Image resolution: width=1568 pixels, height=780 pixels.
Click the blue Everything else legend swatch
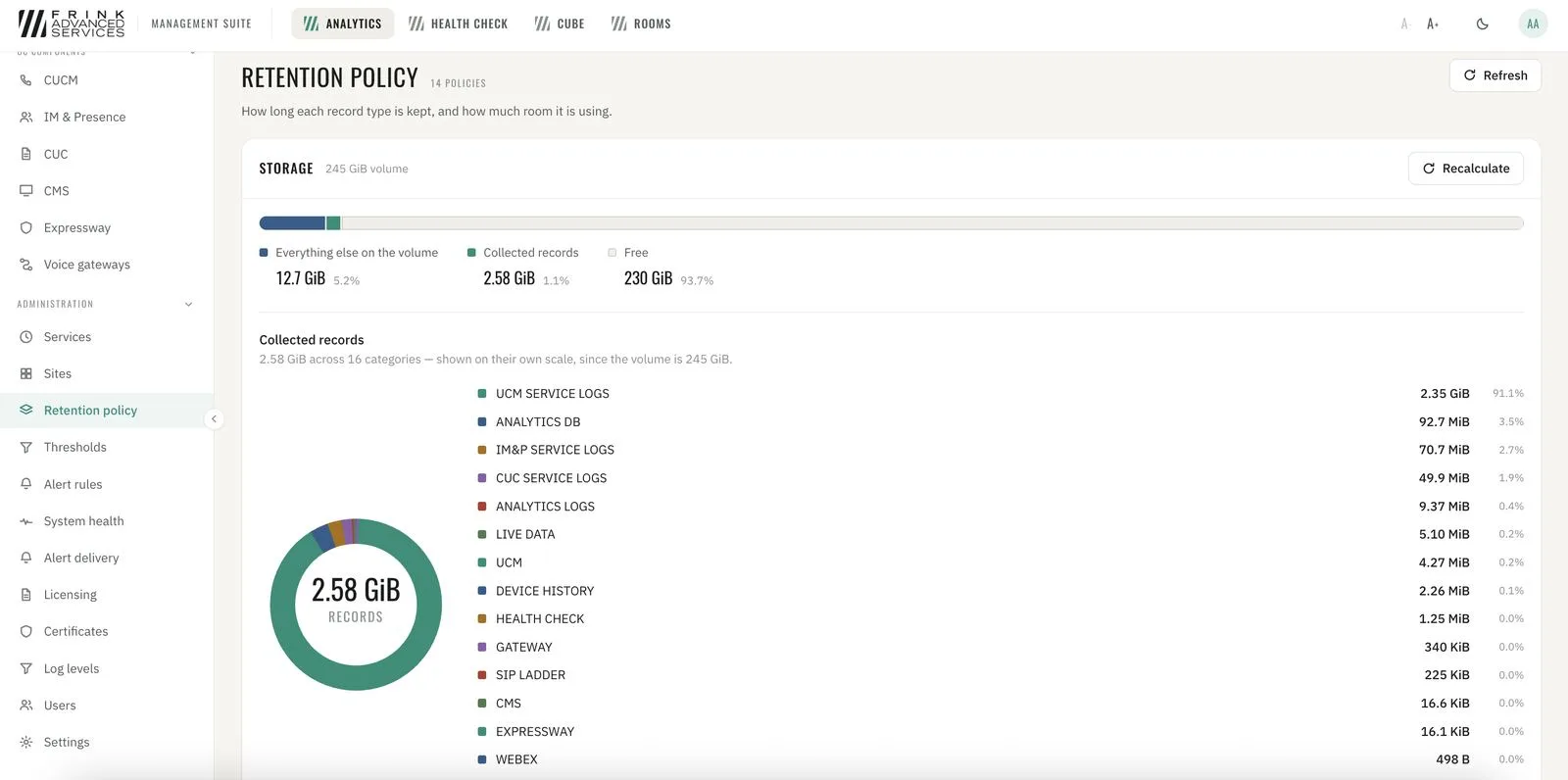point(264,253)
